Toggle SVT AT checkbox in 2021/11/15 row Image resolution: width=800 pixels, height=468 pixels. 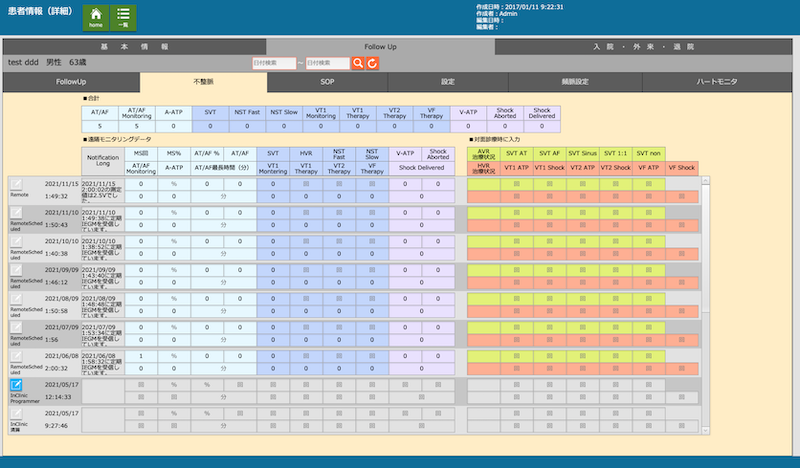tap(516, 184)
